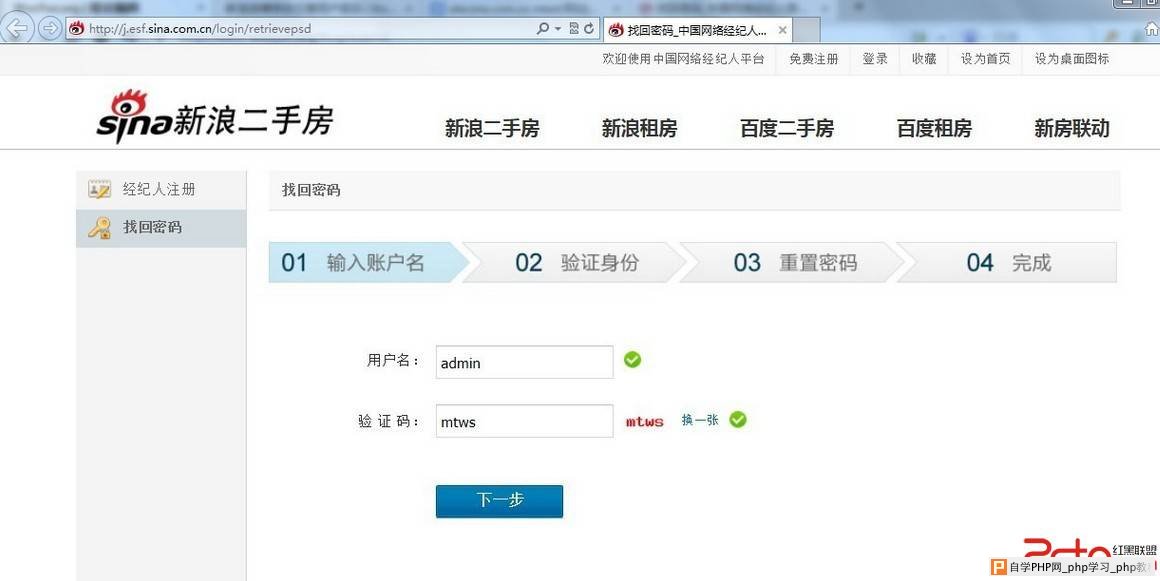Click the 收藏 link
Screen dimensions: 1160x581
[x=924, y=59]
